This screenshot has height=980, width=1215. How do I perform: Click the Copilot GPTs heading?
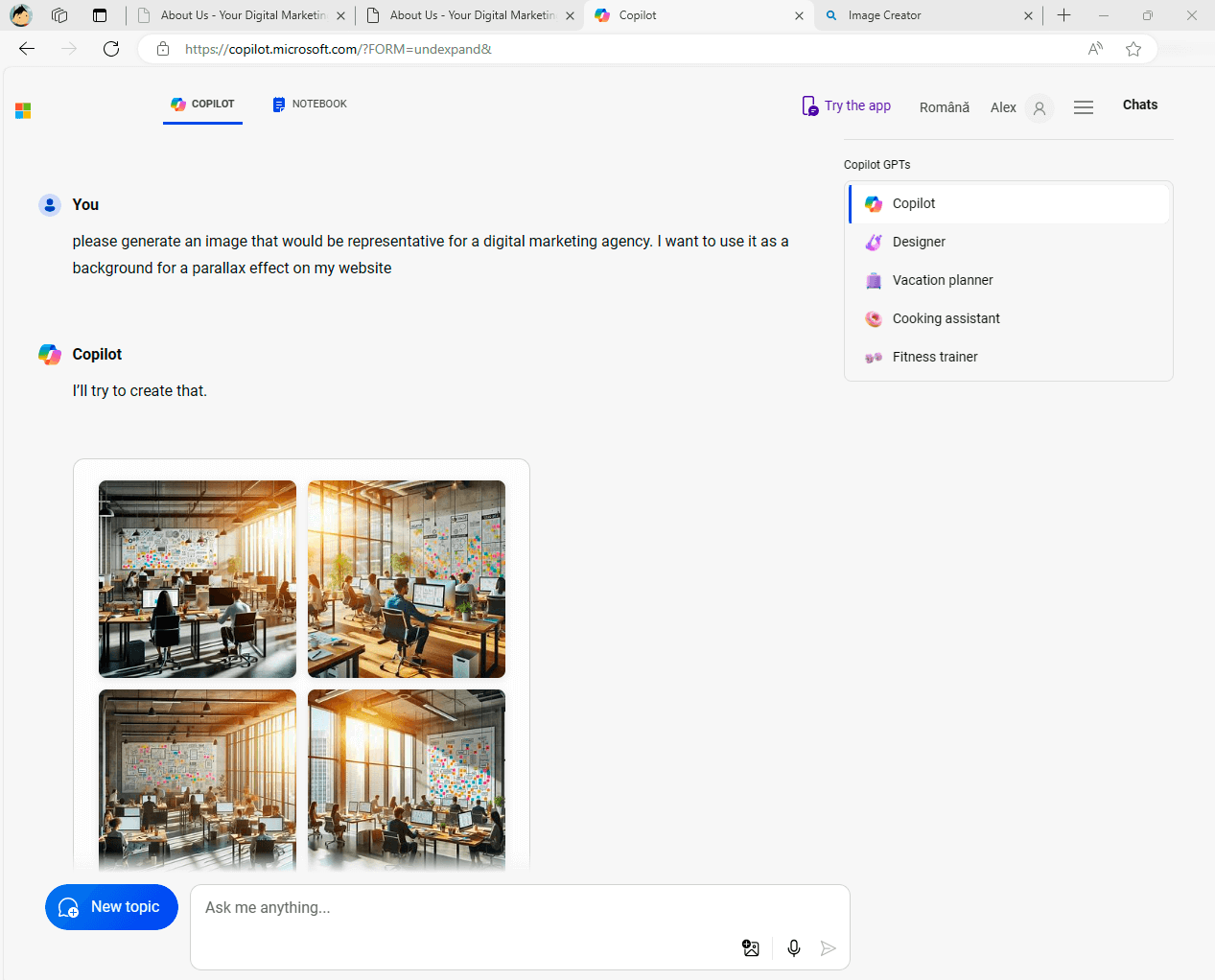pyautogui.click(x=876, y=165)
